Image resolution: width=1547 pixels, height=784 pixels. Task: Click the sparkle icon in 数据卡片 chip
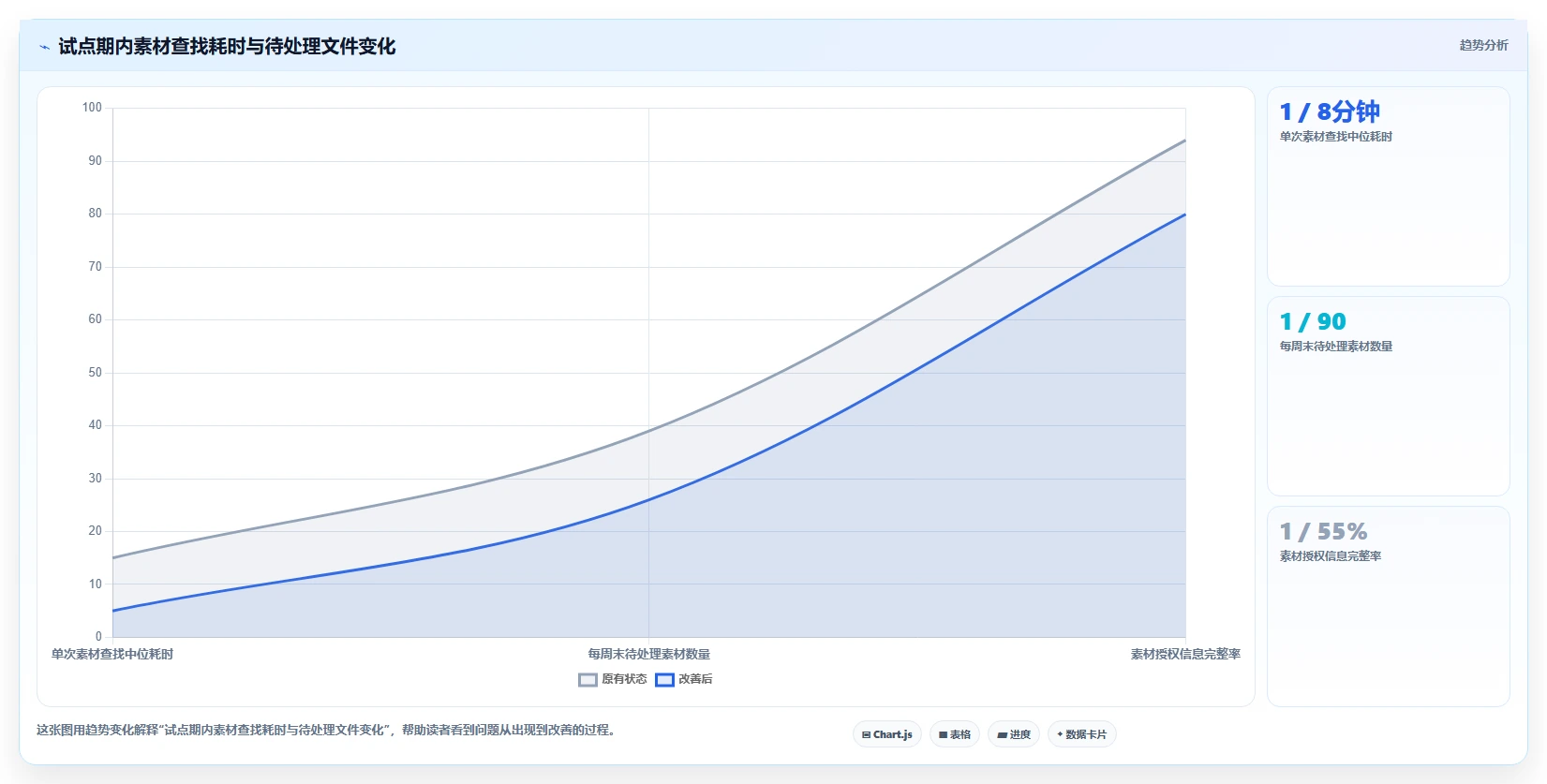(1060, 734)
